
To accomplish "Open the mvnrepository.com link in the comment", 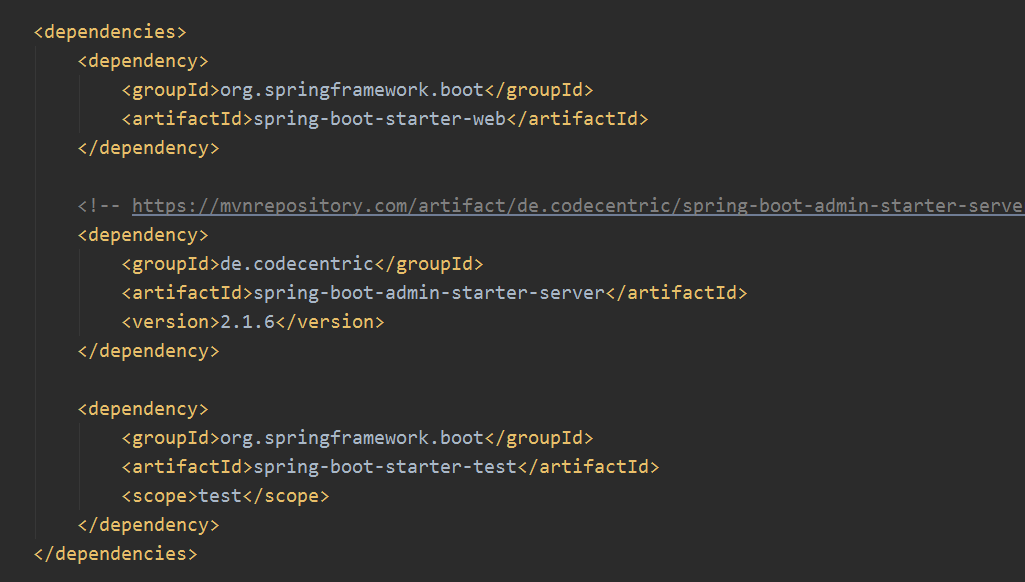I will click(578, 206).
